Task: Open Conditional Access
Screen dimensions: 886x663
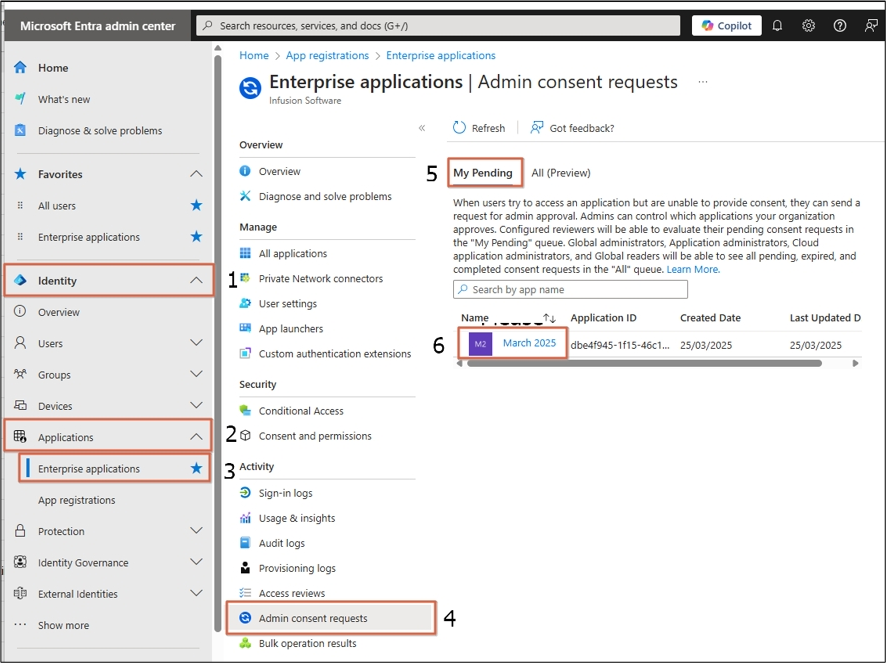Action: coord(301,411)
